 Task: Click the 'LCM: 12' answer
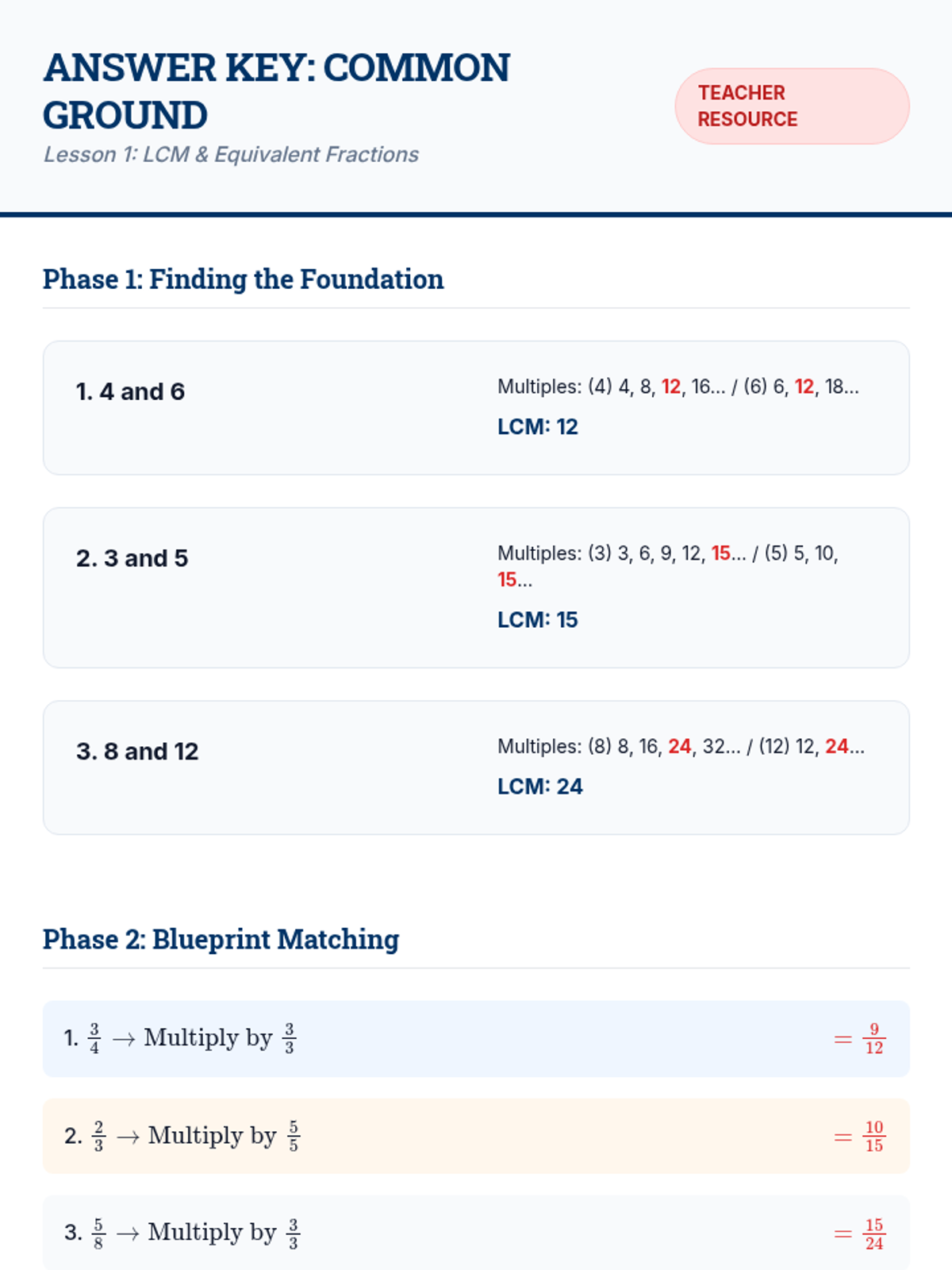coord(537,427)
